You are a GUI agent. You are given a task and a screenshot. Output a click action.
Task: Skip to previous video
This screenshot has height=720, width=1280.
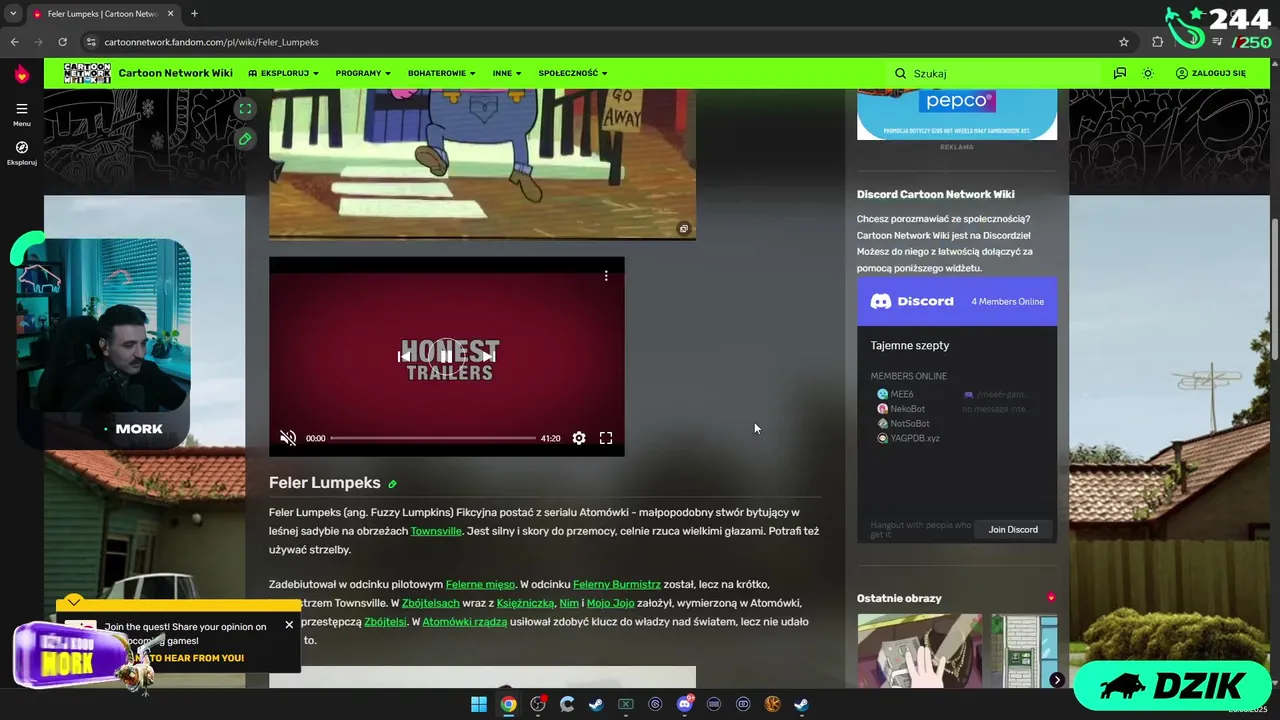pos(404,356)
